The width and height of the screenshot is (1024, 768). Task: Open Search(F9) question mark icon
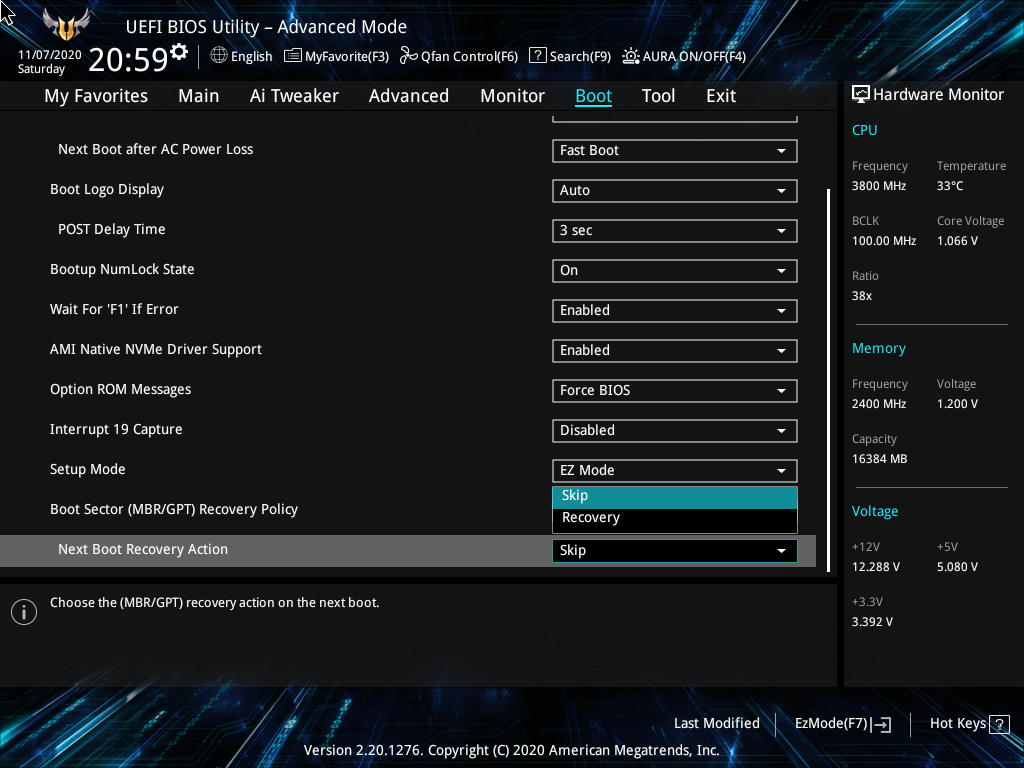coord(537,56)
